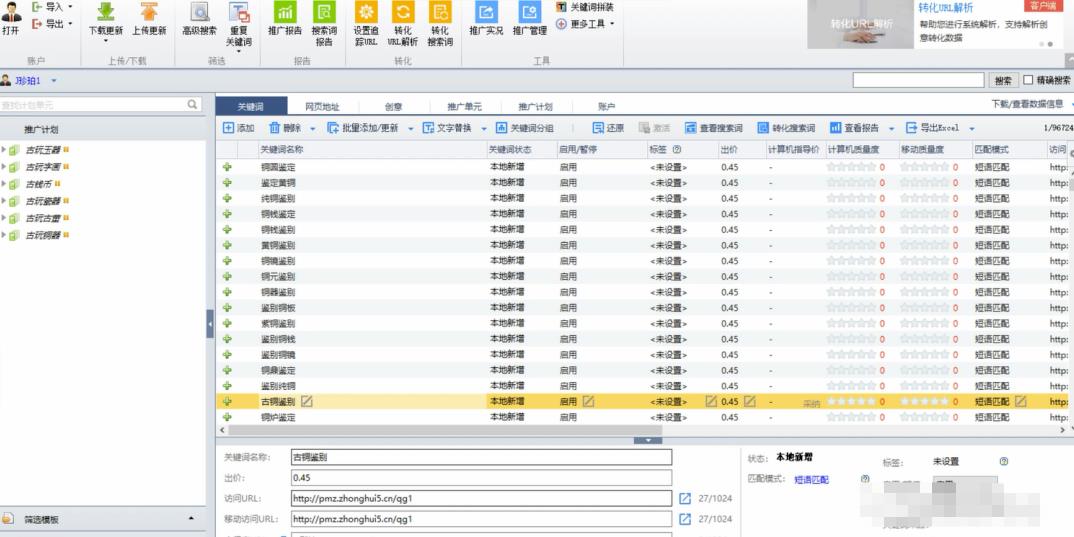This screenshot has height=537, width=1074.
Task: Click the search magnifier in plan search box
Action: 193,105
